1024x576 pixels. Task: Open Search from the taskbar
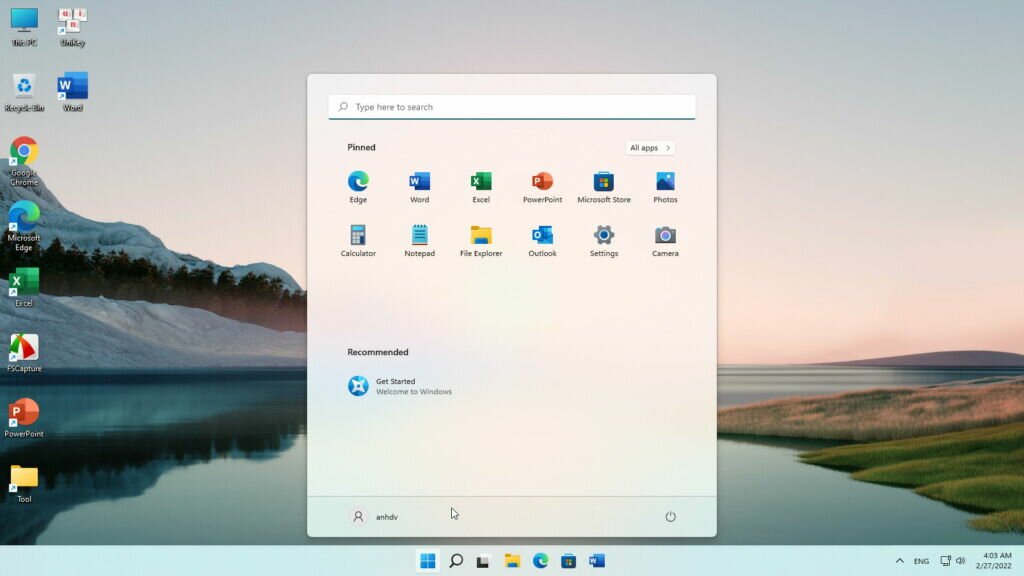(x=456, y=561)
